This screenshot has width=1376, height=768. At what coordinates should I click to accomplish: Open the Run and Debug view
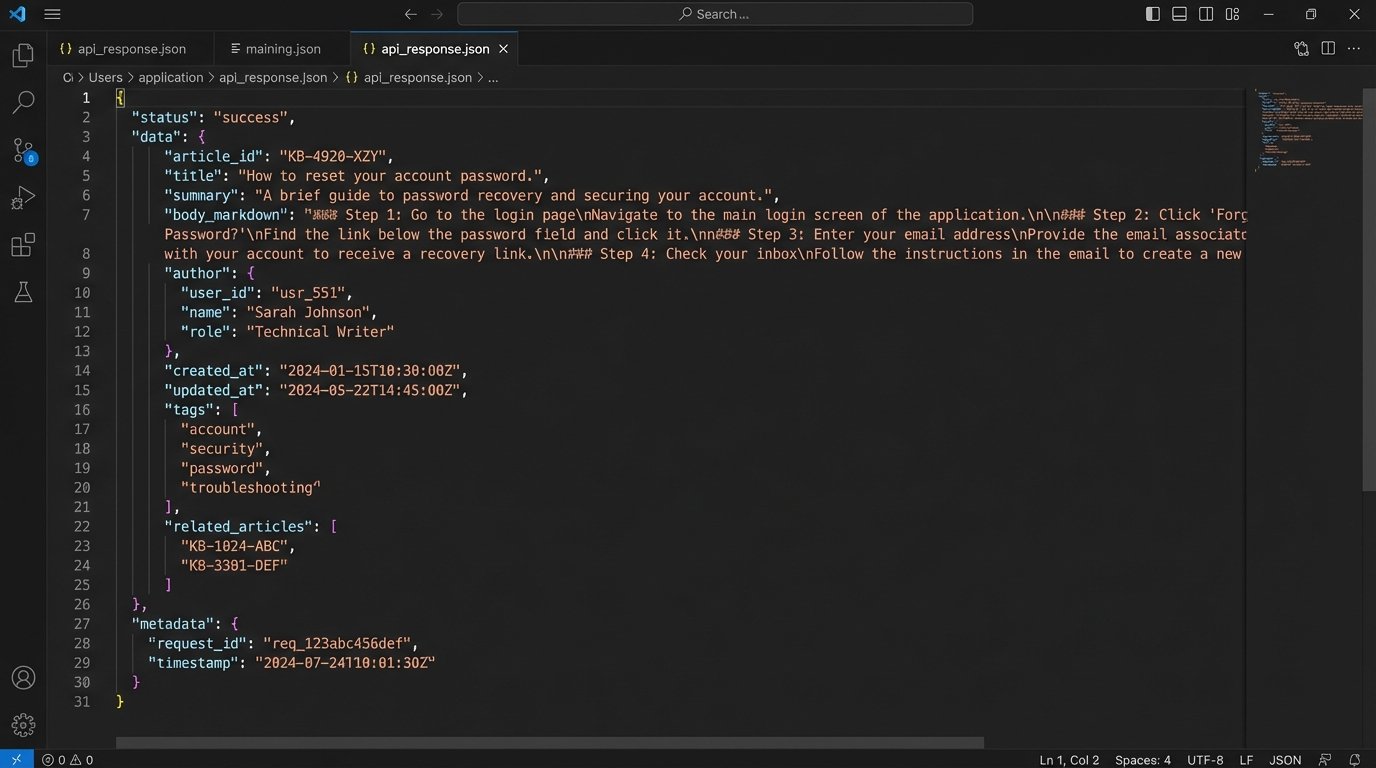[22, 197]
